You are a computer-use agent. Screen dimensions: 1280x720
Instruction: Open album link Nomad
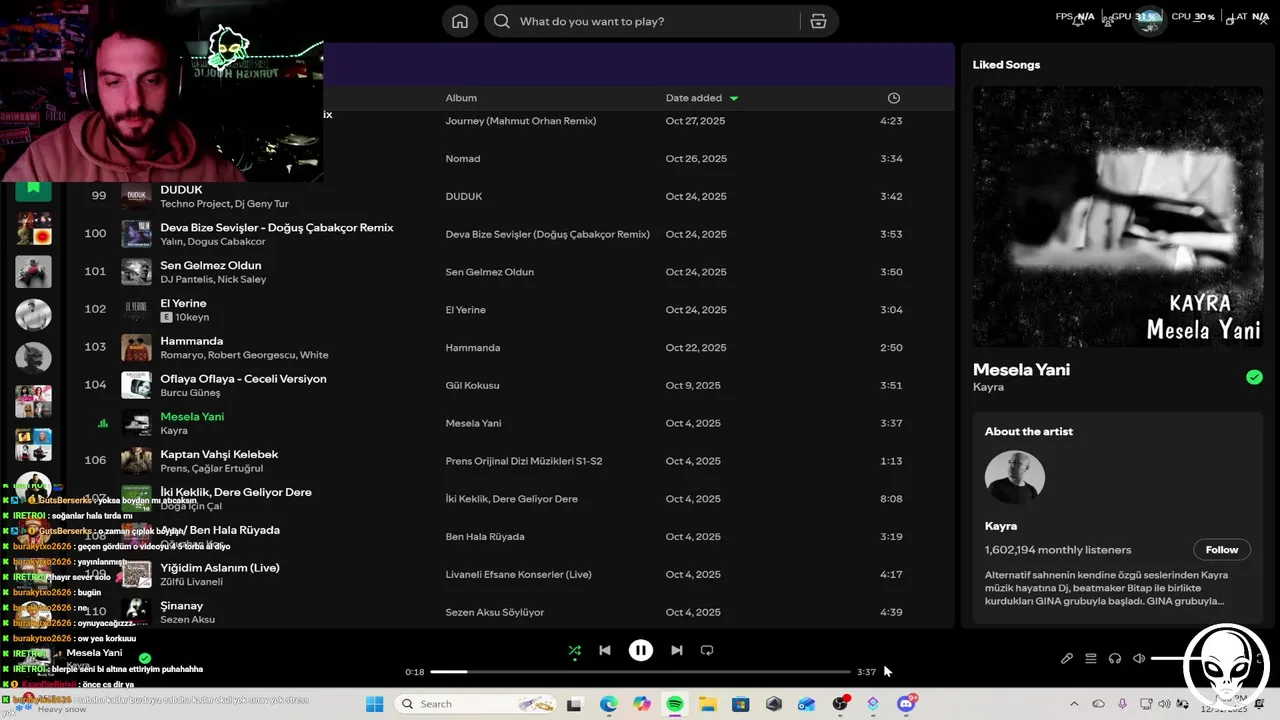463,159
